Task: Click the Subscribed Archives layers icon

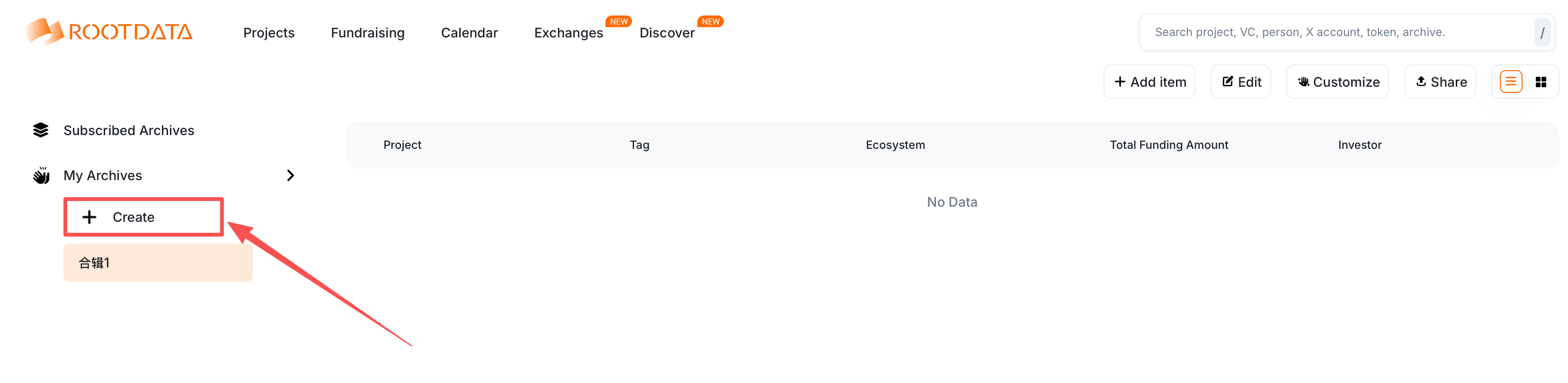Action: point(41,130)
